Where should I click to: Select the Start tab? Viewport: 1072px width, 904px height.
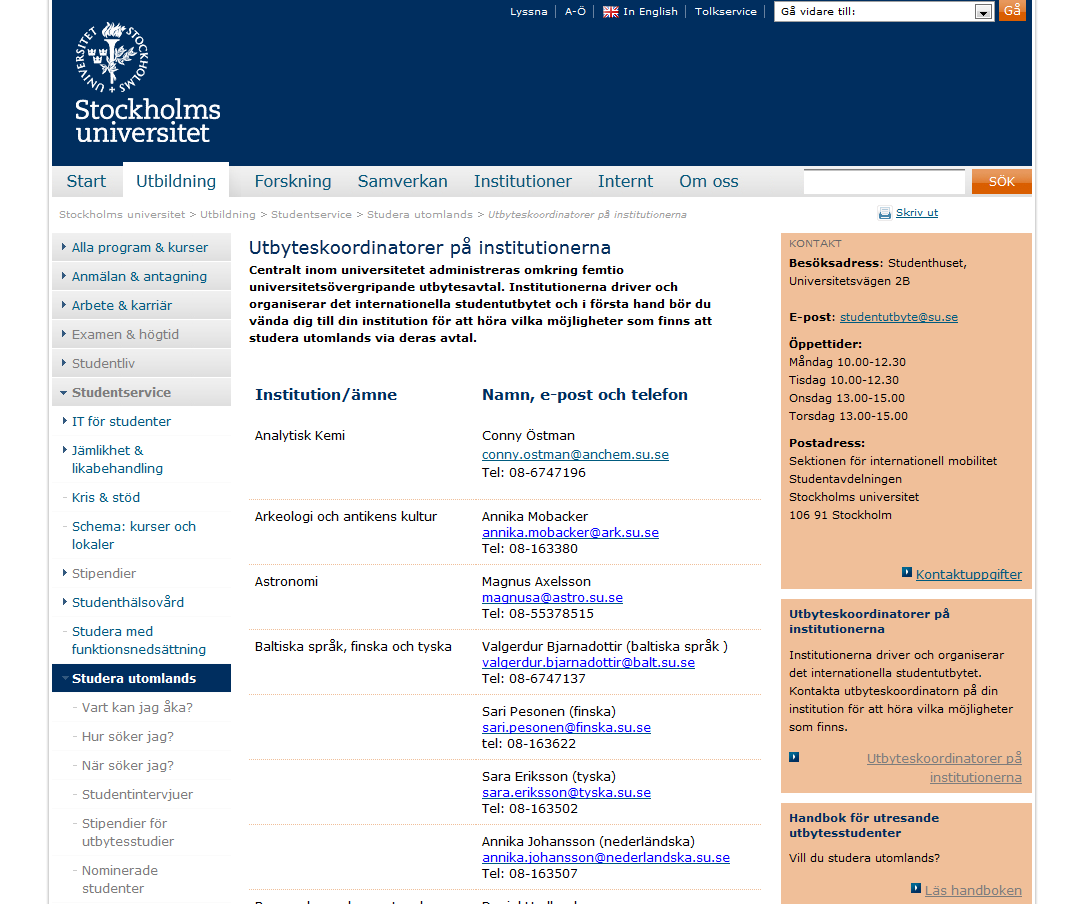[86, 181]
